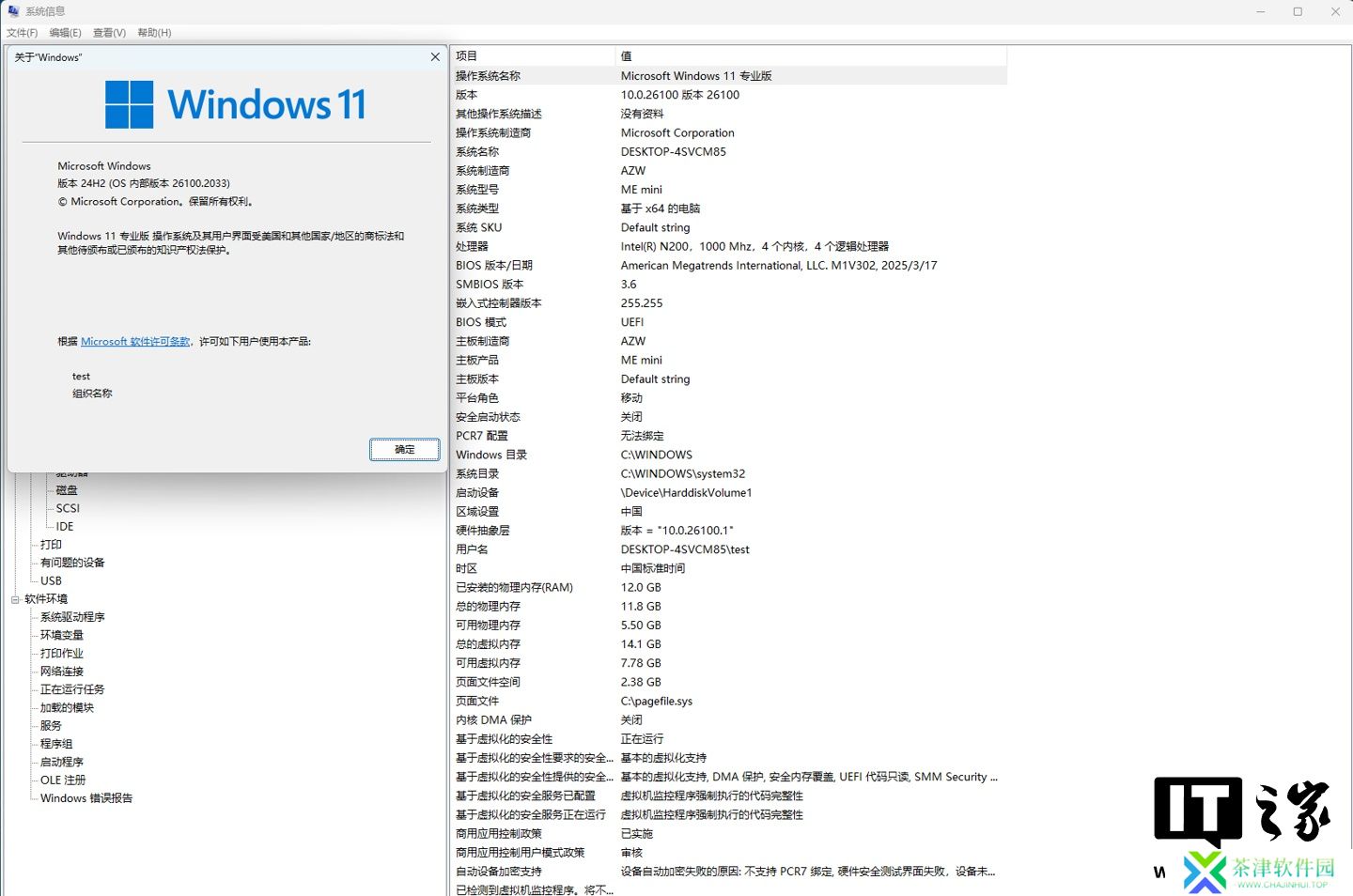Click the Intel(R) N200 processor value
Screen dimensions: 1353x896
coord(754,247)
